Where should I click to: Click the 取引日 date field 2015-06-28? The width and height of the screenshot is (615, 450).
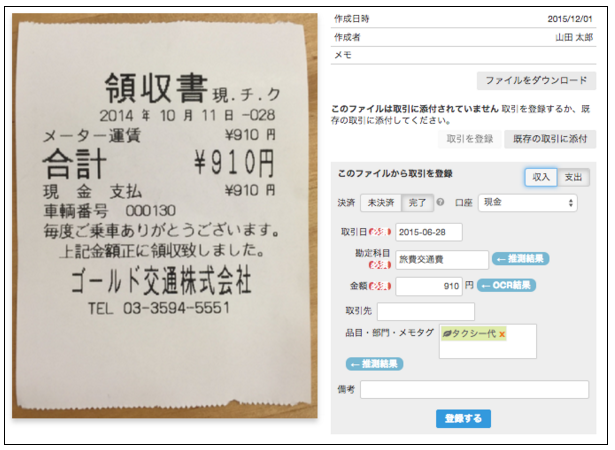[x=429, y=232]
